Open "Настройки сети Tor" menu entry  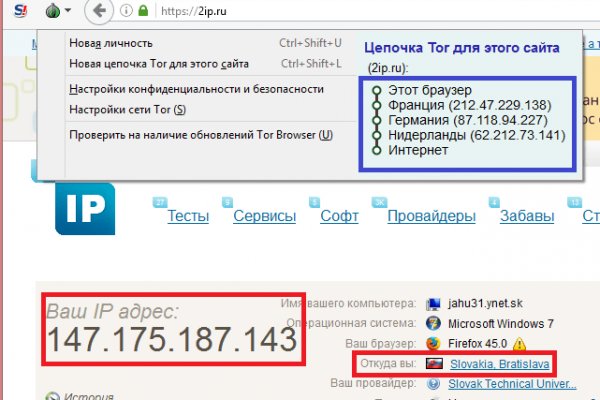pos(127,109)
